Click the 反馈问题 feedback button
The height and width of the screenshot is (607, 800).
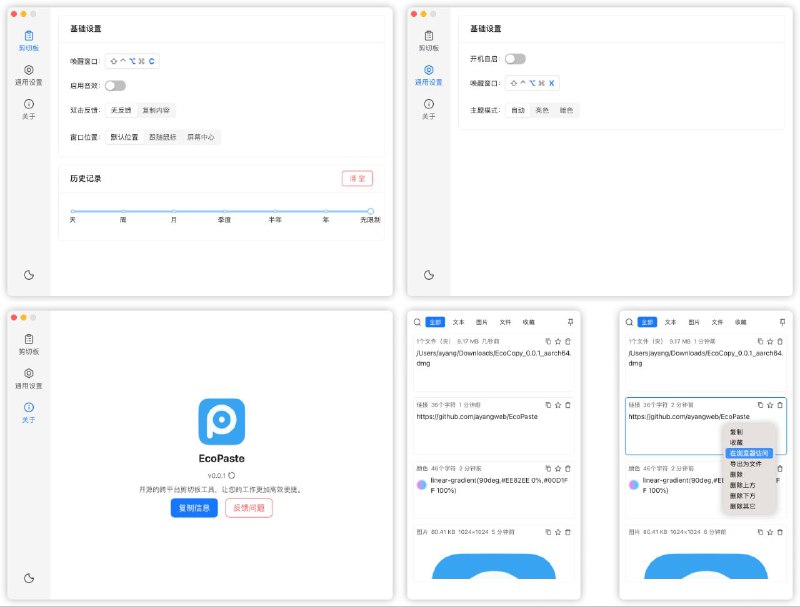247,507
